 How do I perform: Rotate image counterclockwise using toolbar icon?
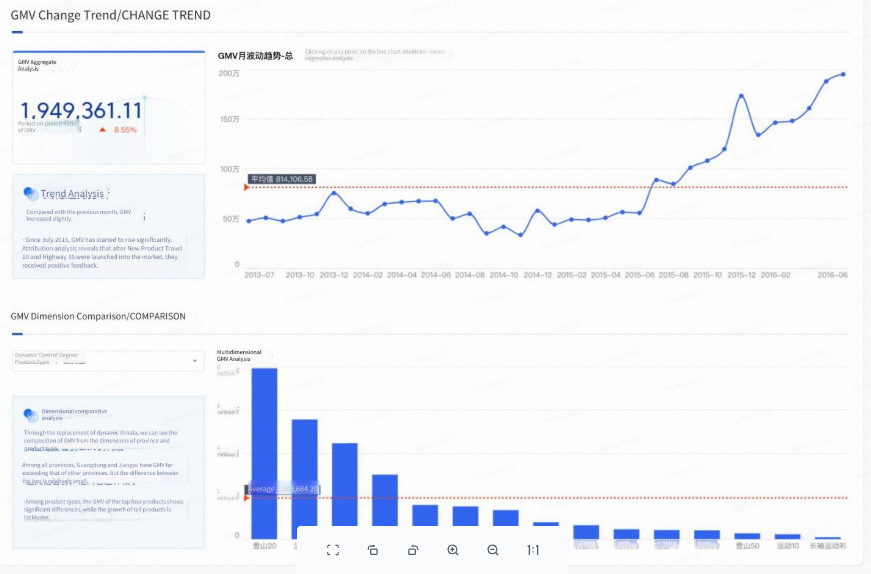[373, 550]
